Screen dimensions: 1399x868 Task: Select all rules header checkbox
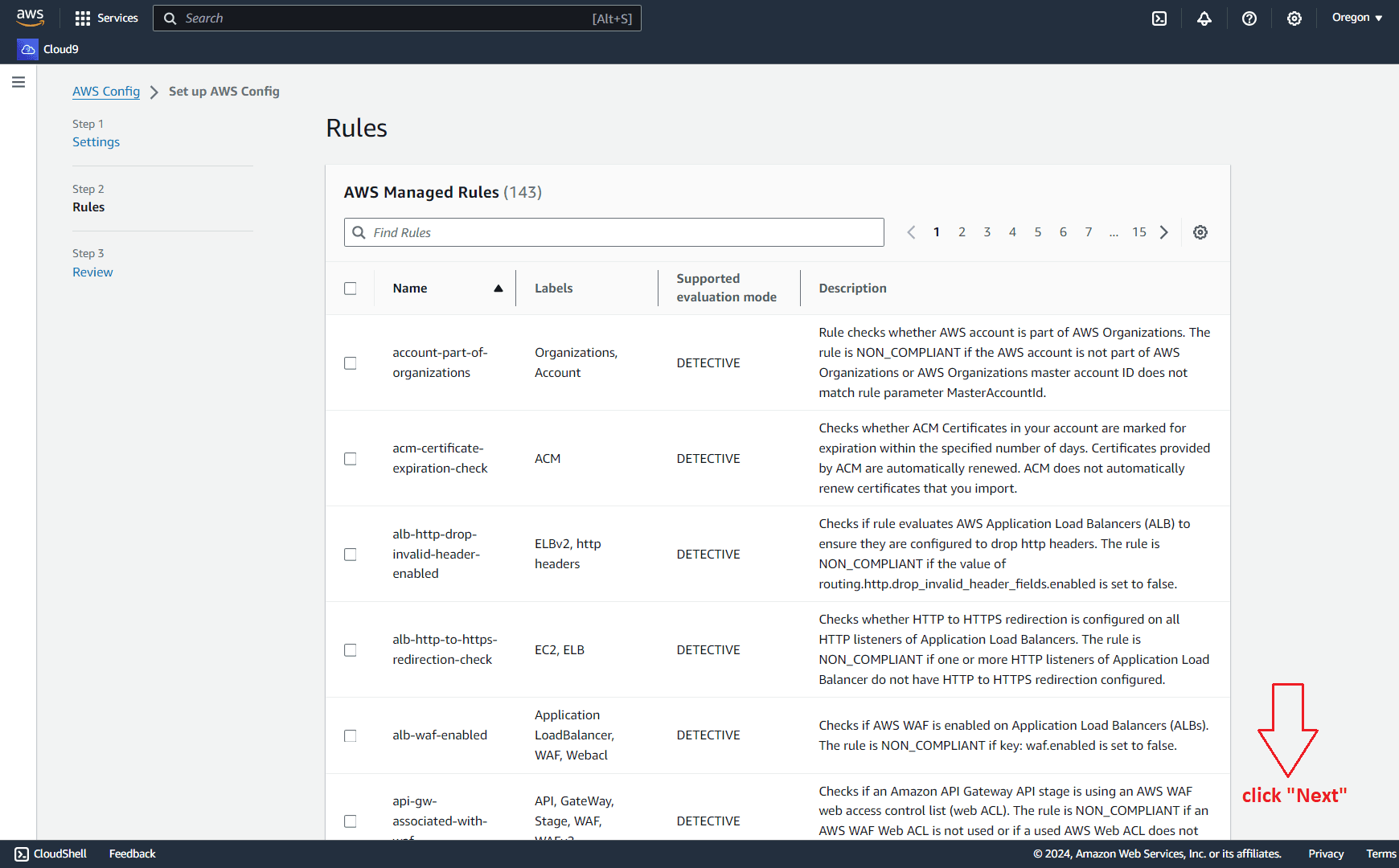coord(351,289)
